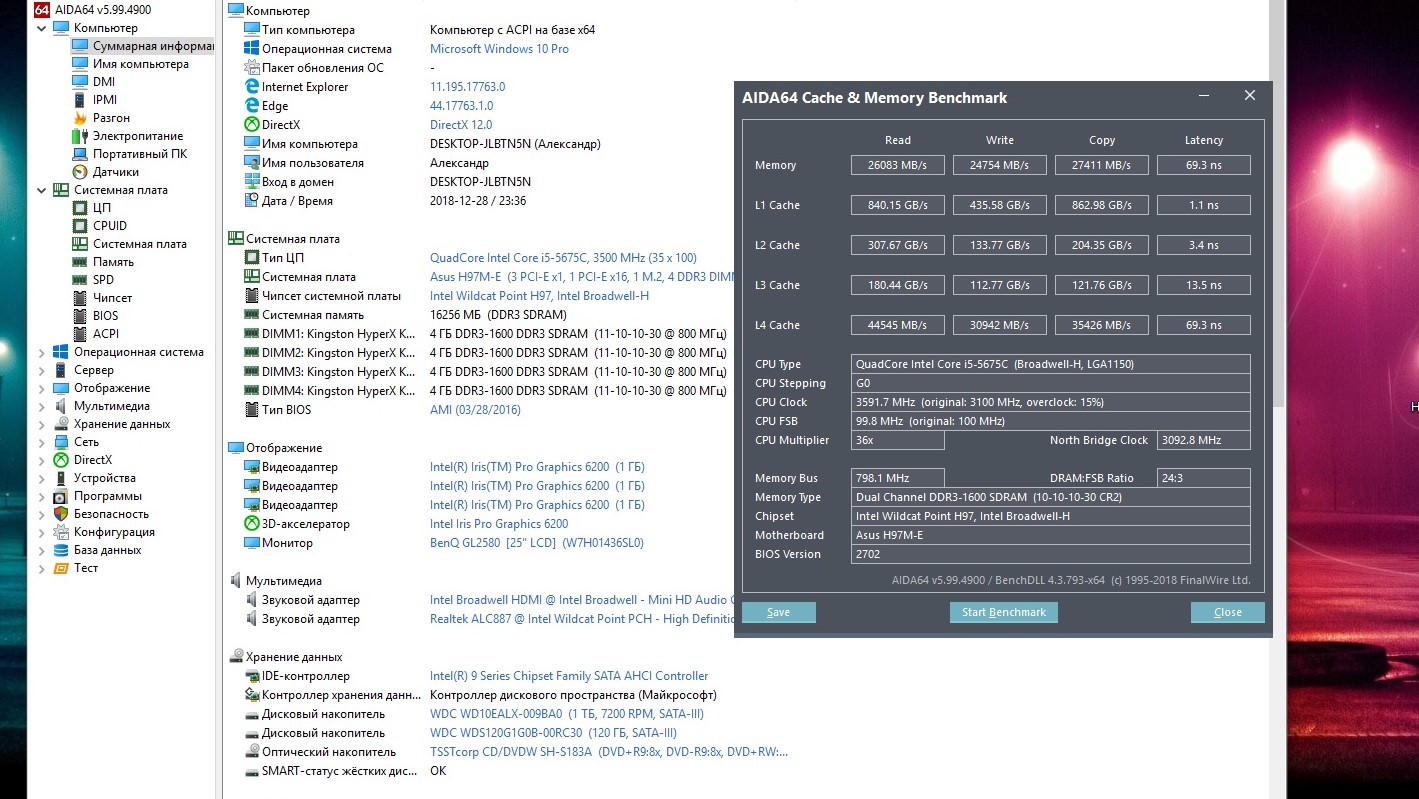The width and height of the screenshot is (1419, 799).
Task: Click the Хранение данных icon in tree
Action: [x=61, y=424]
